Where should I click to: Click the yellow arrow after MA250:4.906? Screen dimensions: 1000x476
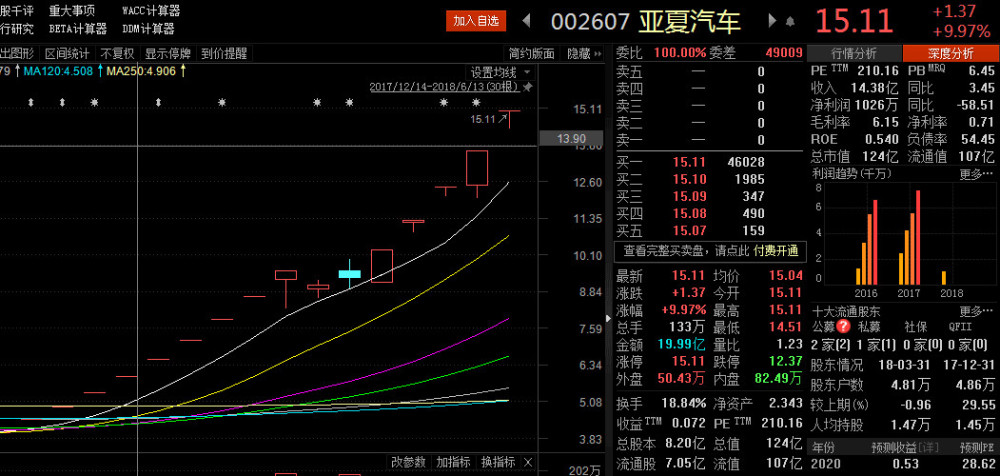pos(182,71)
